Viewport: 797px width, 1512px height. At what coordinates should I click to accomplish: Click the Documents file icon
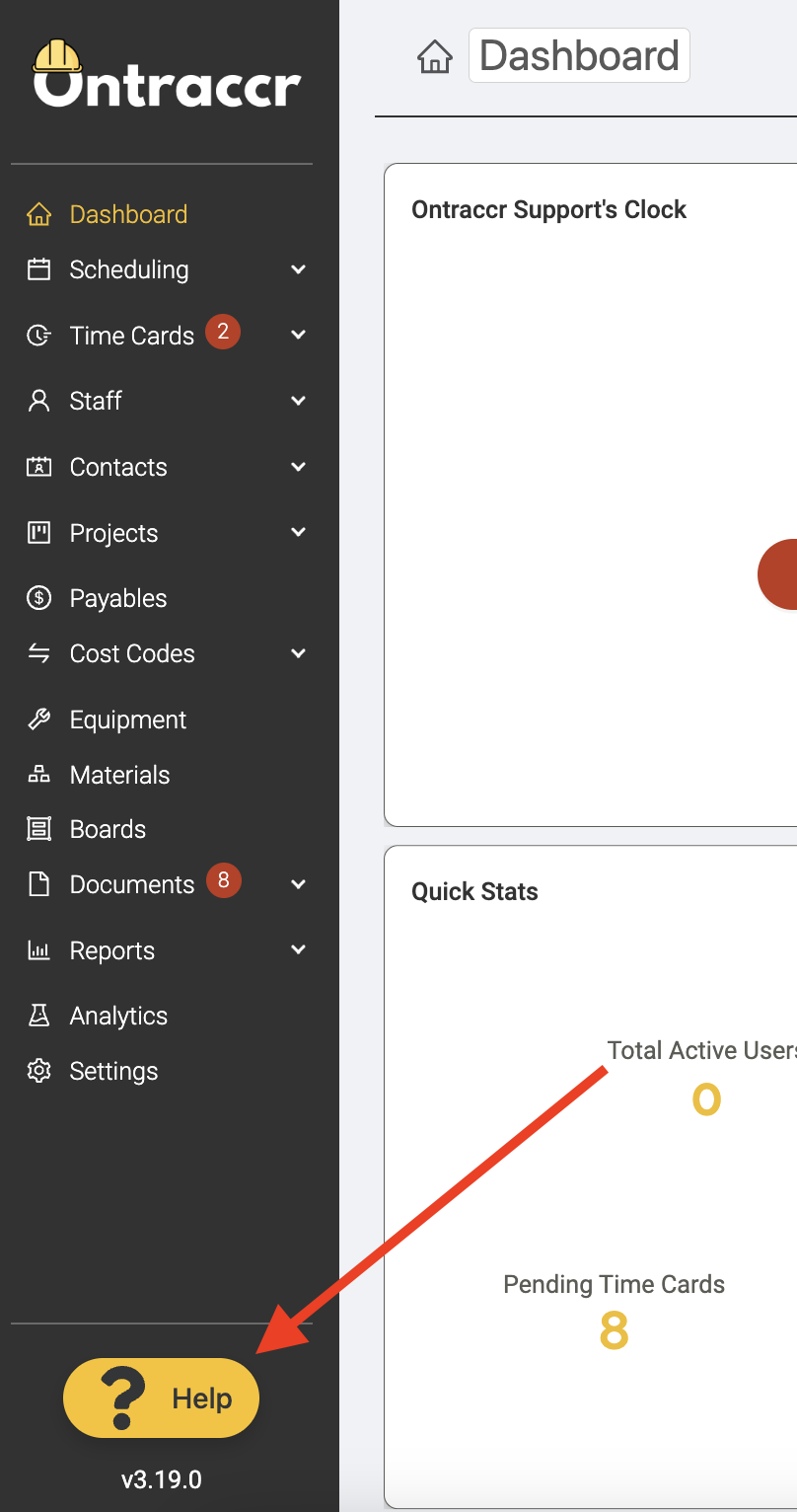tap(38, 884)
